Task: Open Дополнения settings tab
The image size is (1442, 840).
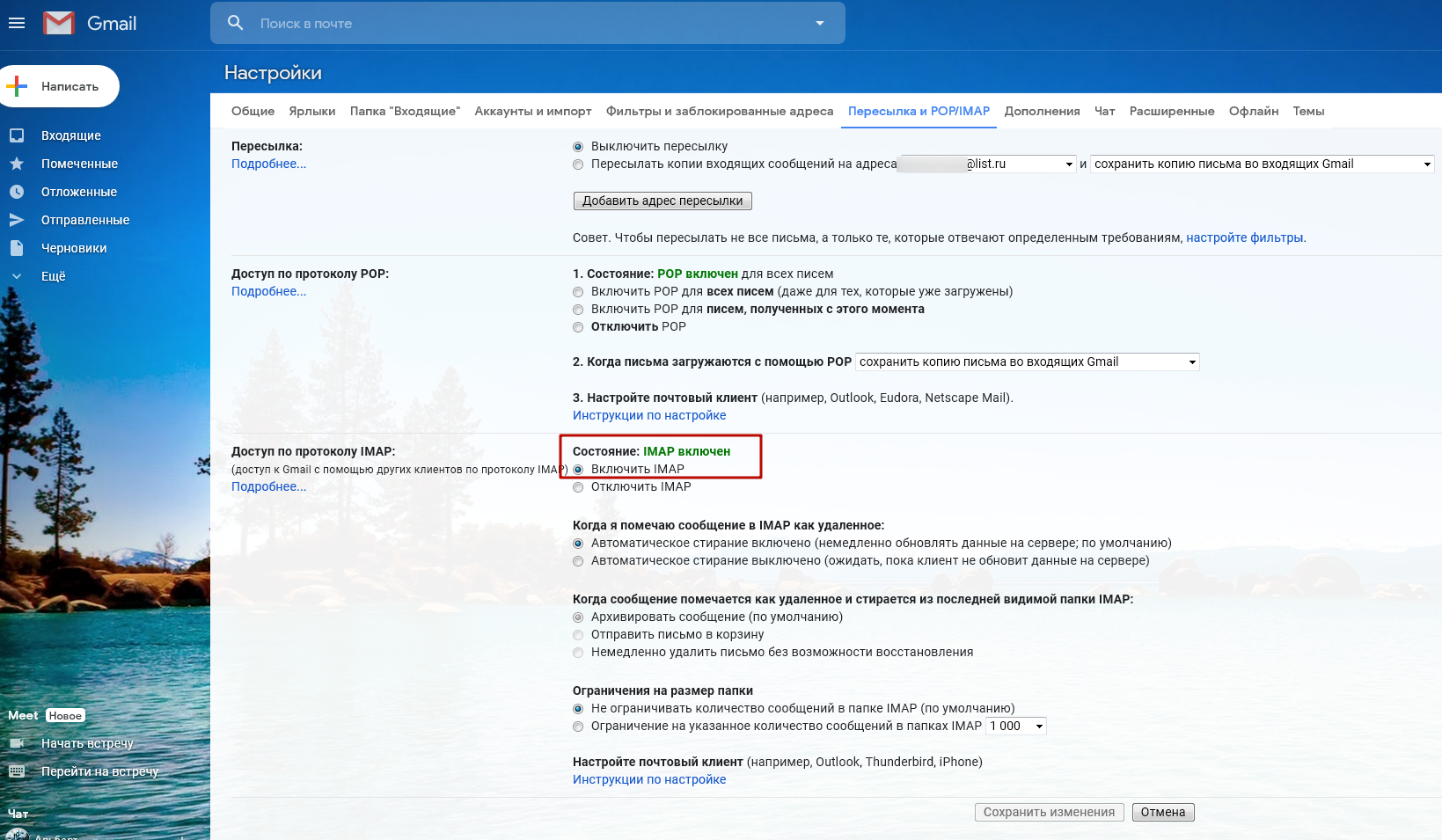Action: [1042, 111]
